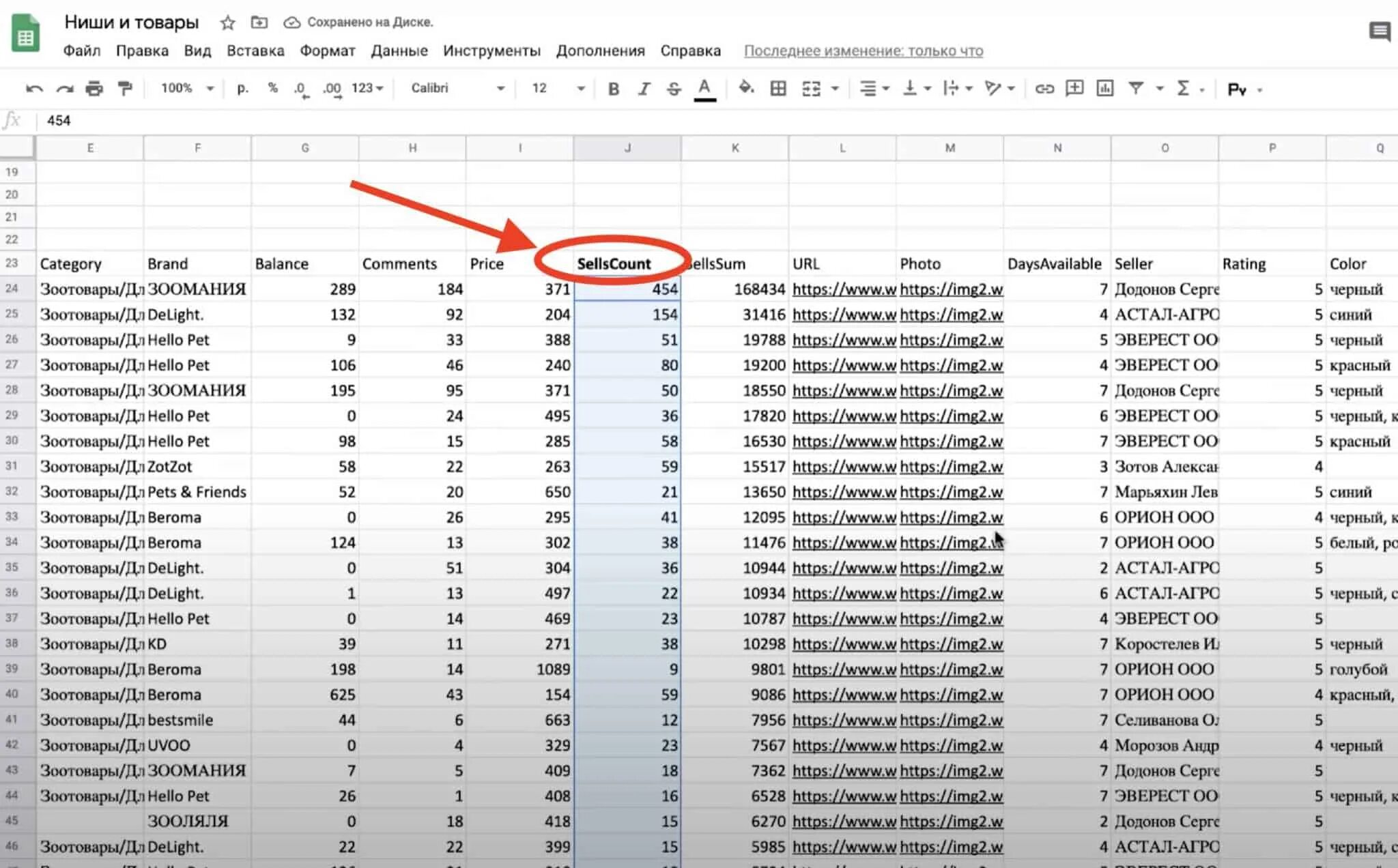Select the Paint format roller icon
1398x868 pixels.
tap(125, 88)
